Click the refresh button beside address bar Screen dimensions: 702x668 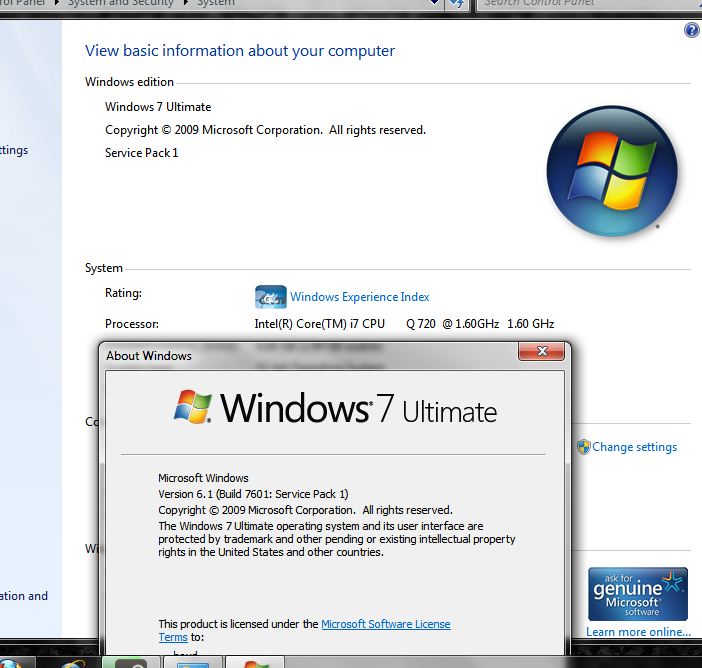click(457, 4)
